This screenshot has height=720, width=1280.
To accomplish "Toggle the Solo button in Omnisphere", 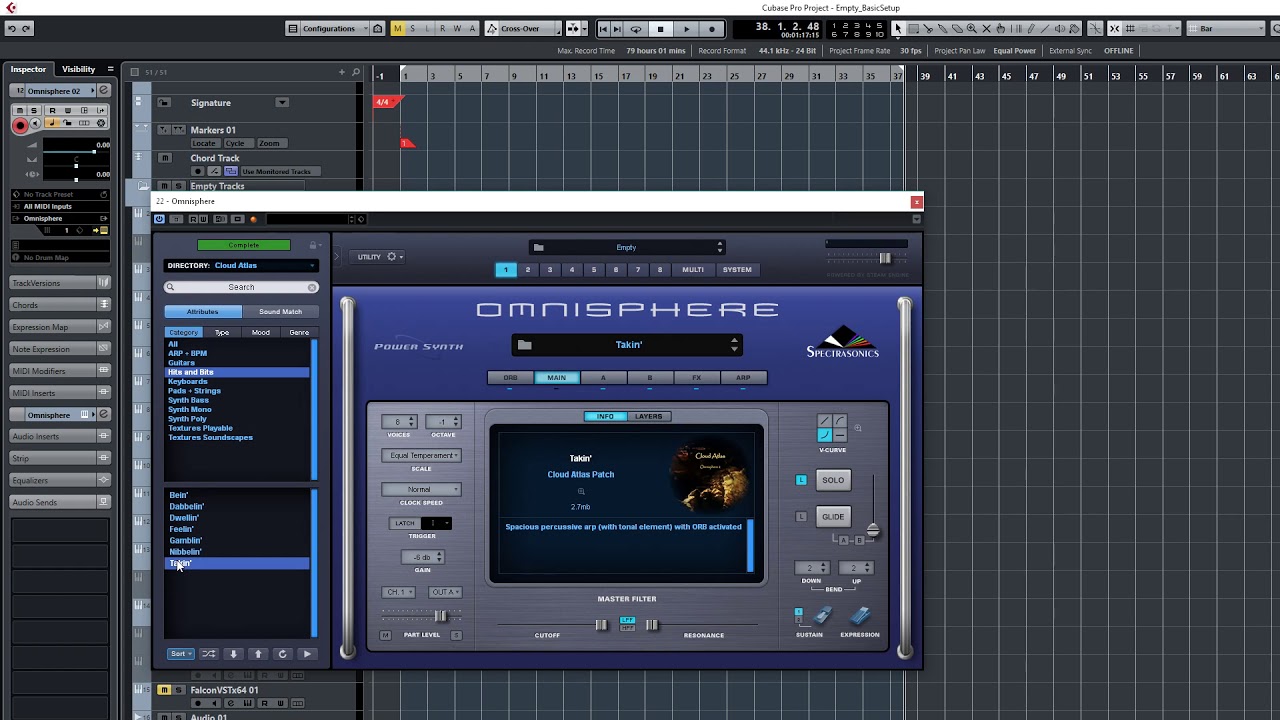I will click(x=833, y=480).
